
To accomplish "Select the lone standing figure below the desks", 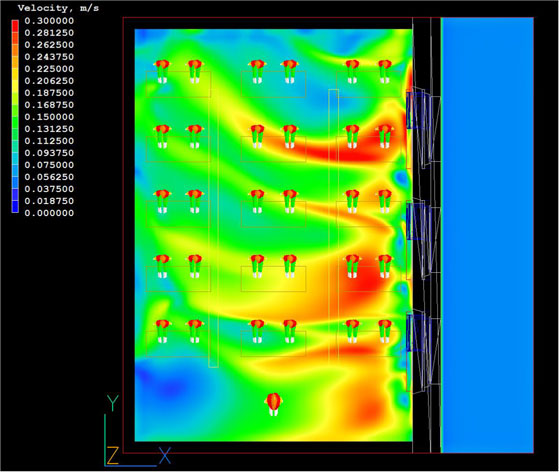I will pos(273,404).
